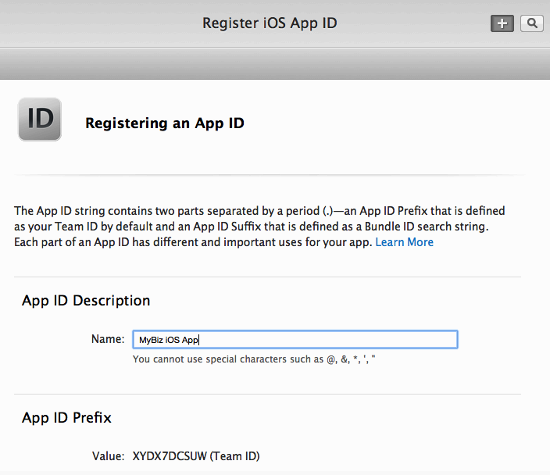Open search with the magnifier icon
Image resolution: width=550 pixels, height=475 pixels.
pos(532,24)
